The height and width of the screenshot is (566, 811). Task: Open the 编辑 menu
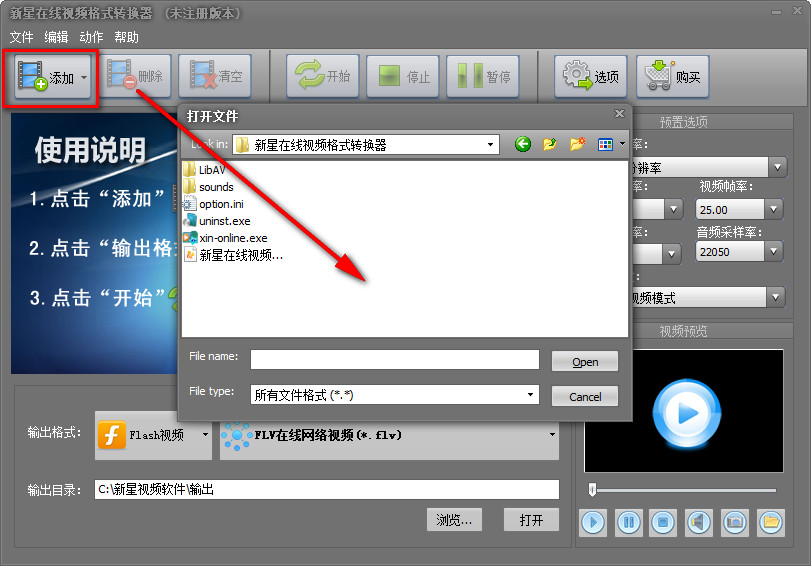click(x=56, y=37)
